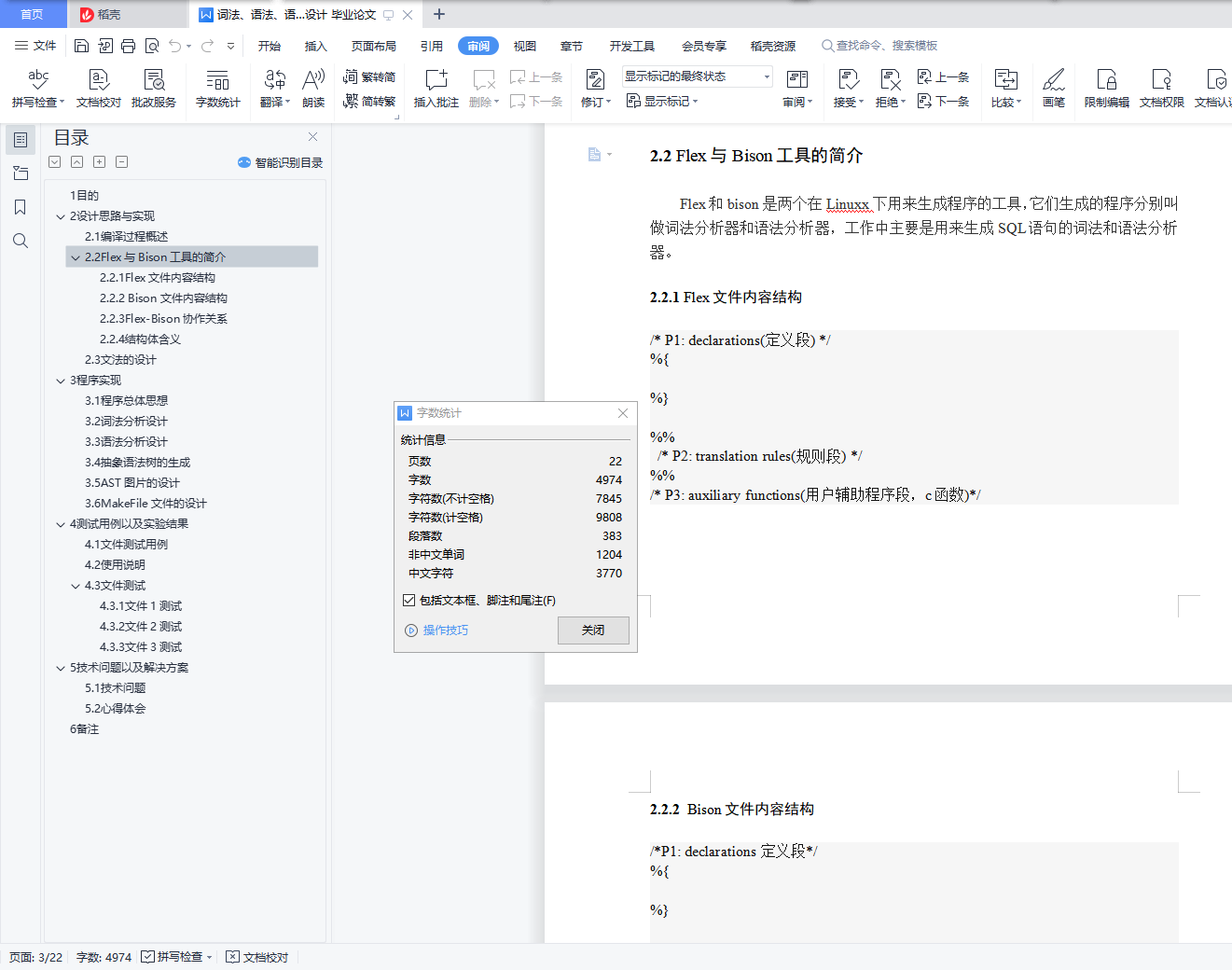Switch to the 开始 ribbon tab
Screen dimensions: 1232x970
point(270,46)
